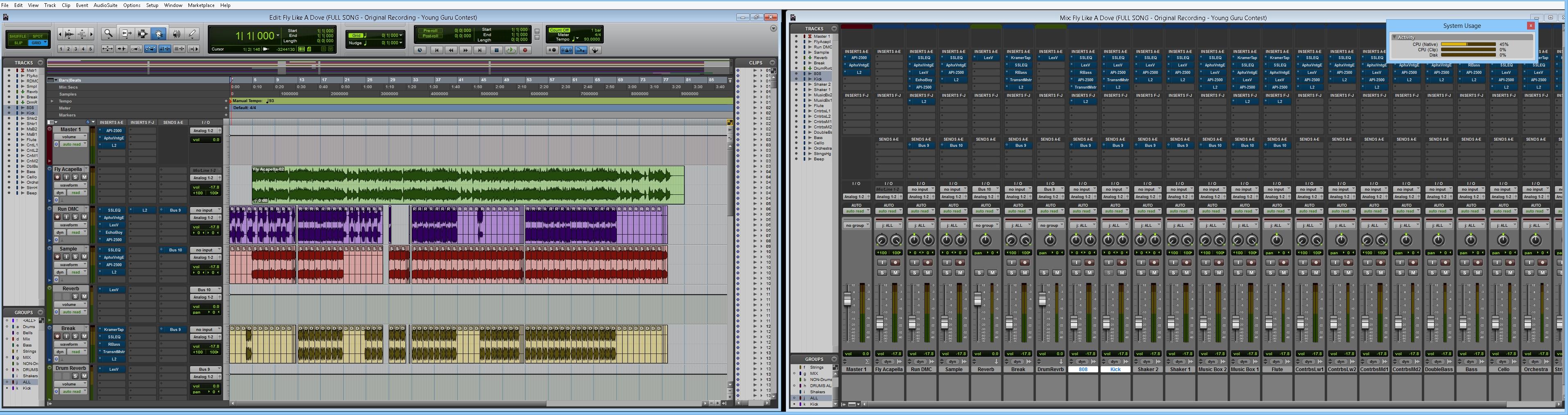1568x415 pixels.
Task: Open the Setup menu
Action: [152, 5]
